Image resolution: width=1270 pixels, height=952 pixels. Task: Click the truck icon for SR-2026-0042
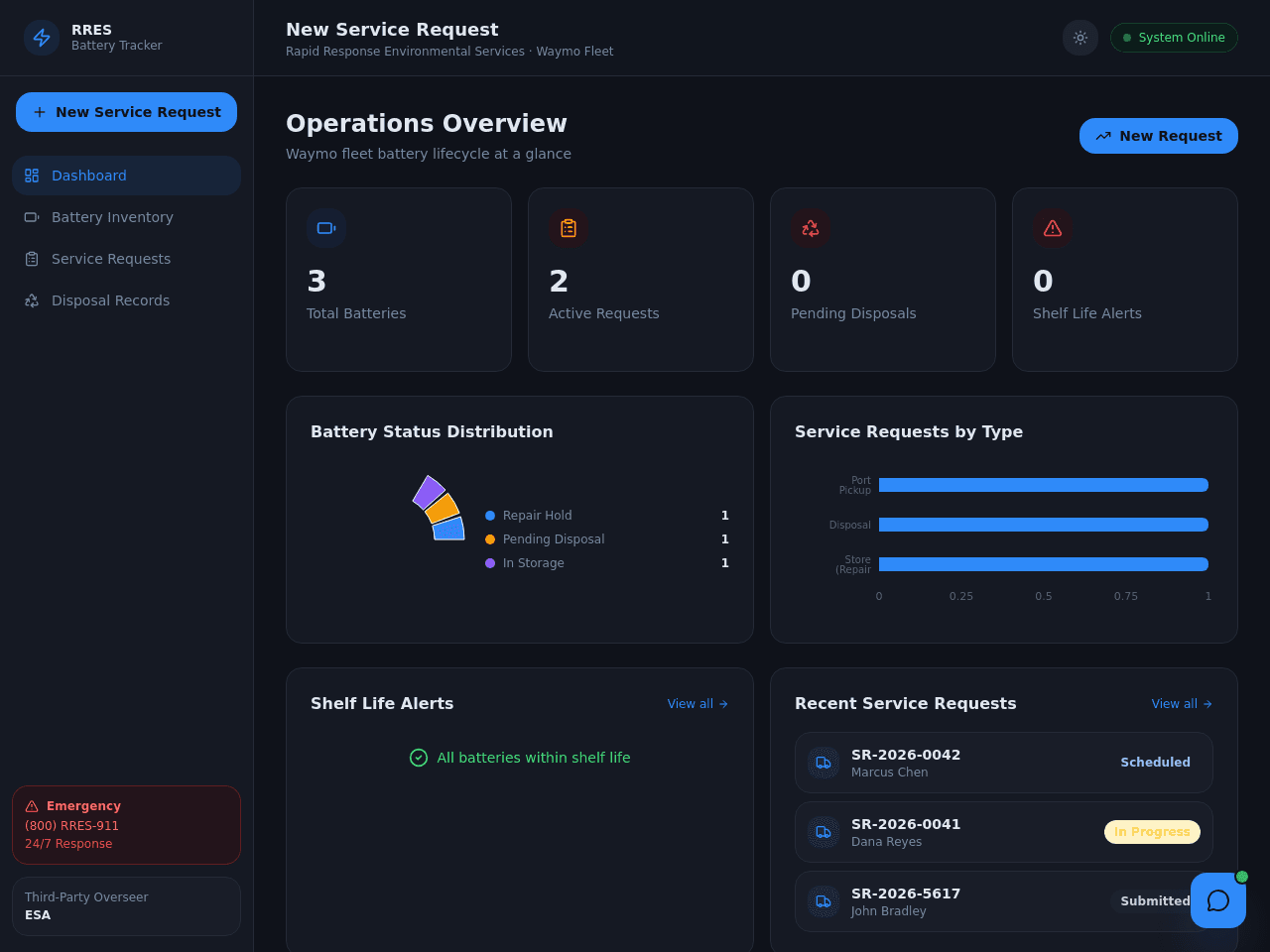click(824, 763)
